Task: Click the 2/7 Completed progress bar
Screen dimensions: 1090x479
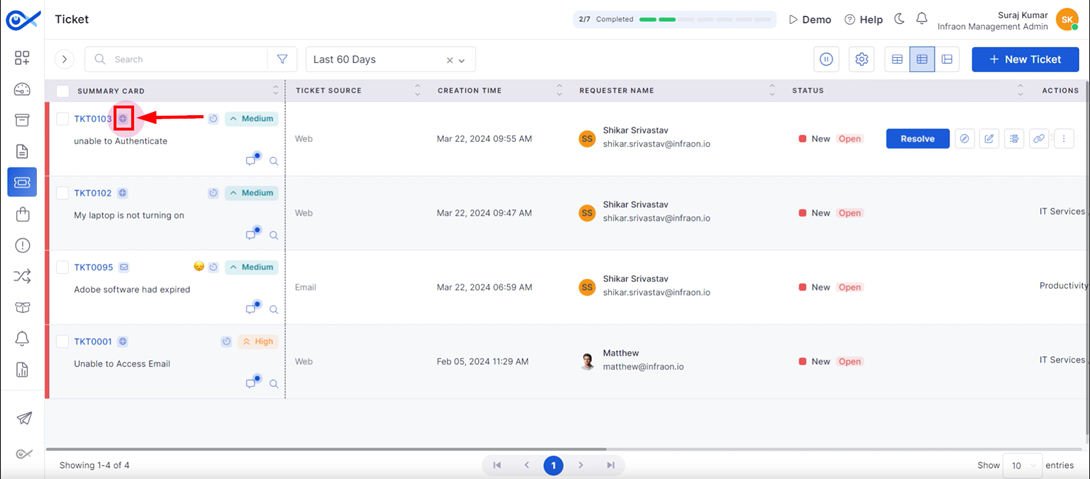Action: (674, 19)
